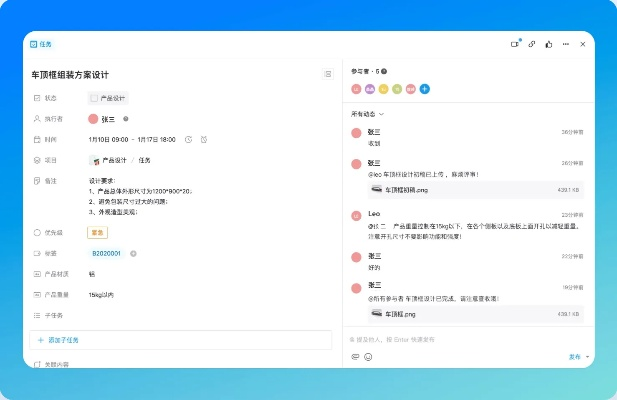
Task: Click the copy link icon in header
Action: (532, 44)
